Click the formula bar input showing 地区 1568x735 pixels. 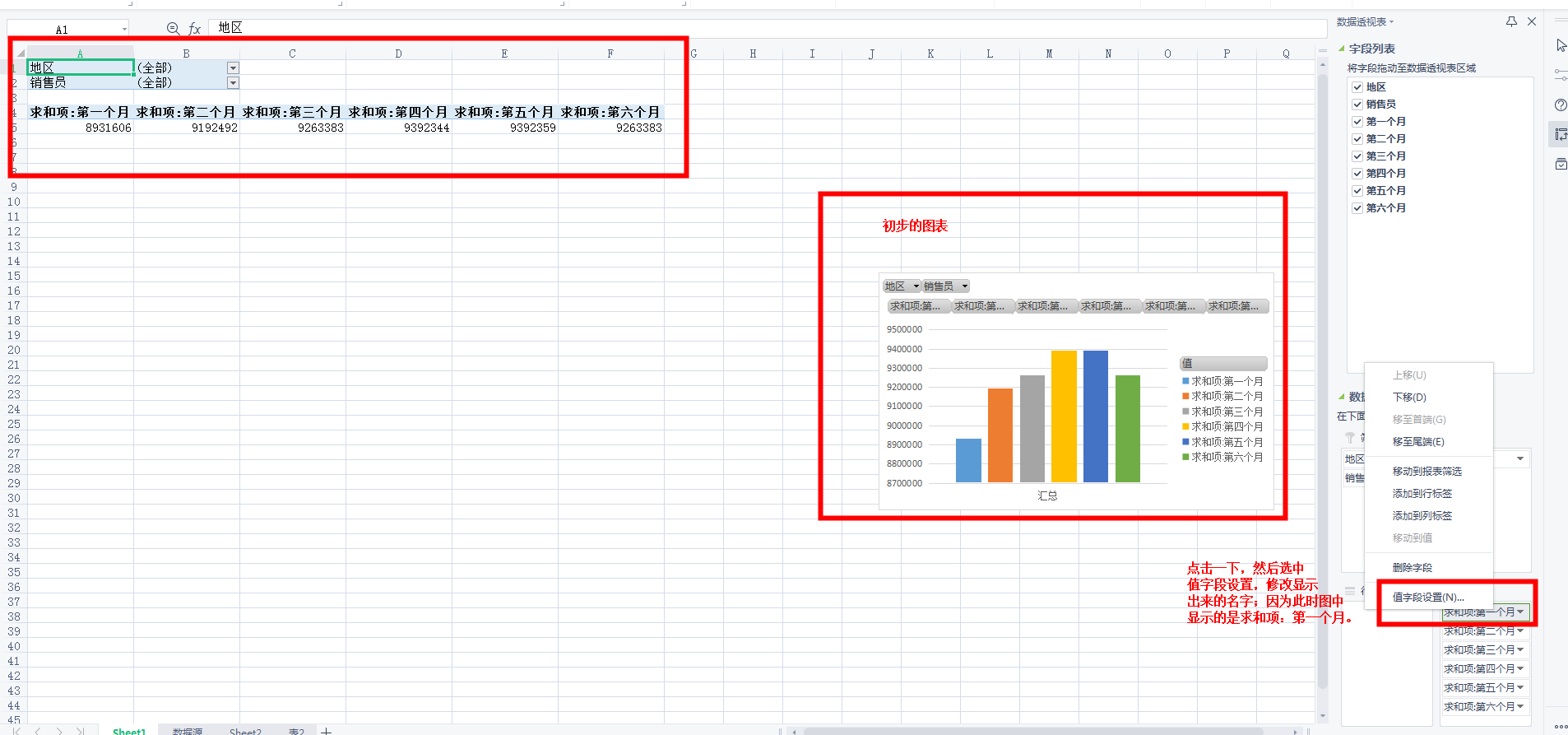pos(767,28)
